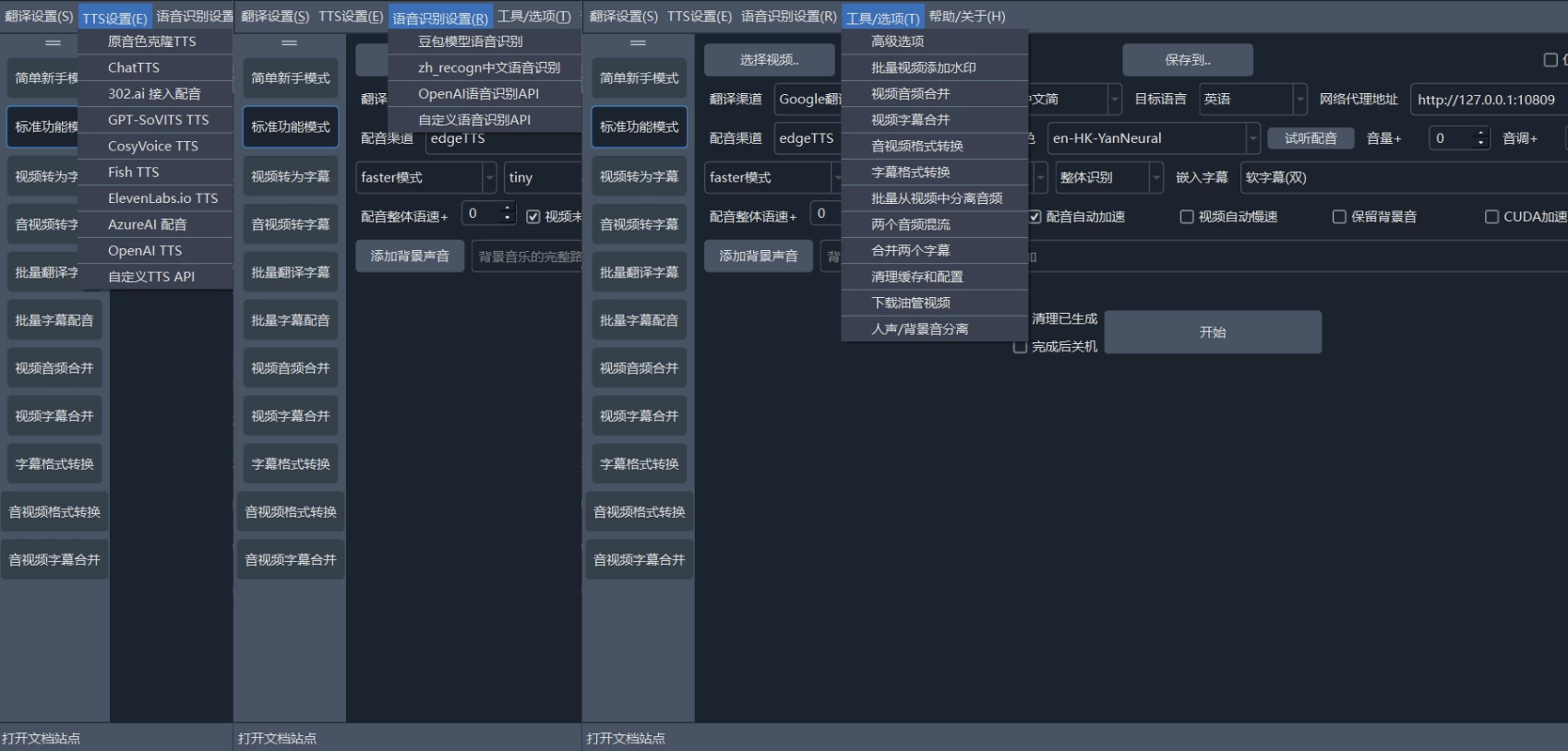Increase the 音量+ spinbox value using up arrow

[x=1480, y=133]
